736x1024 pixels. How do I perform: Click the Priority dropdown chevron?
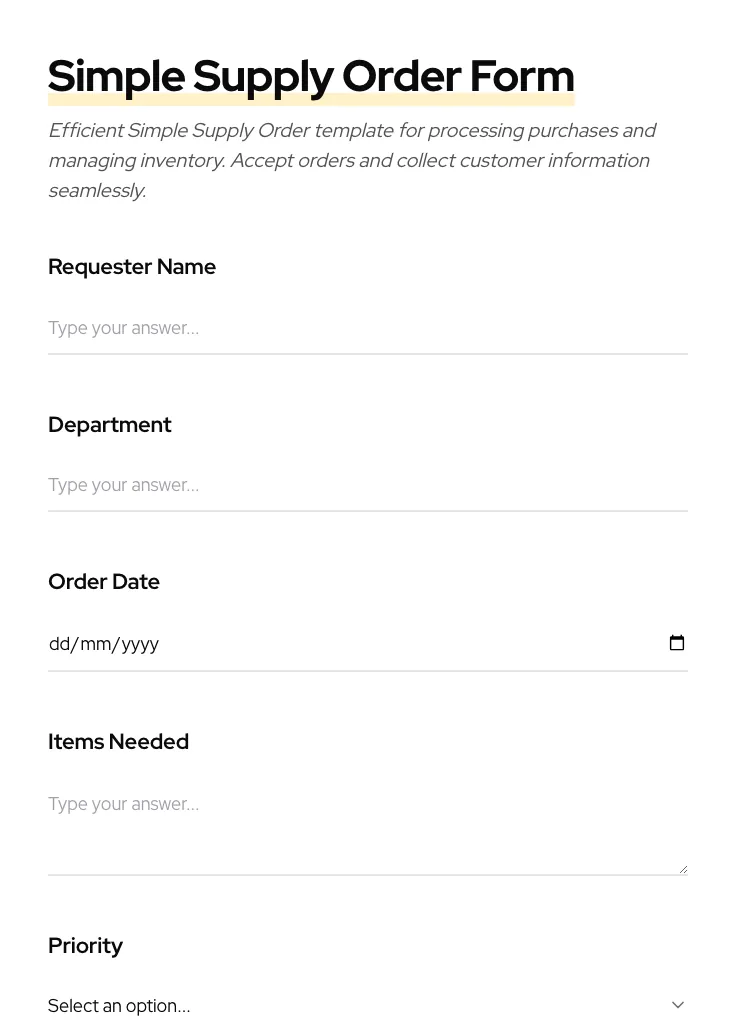click(x=678, y=1004)
